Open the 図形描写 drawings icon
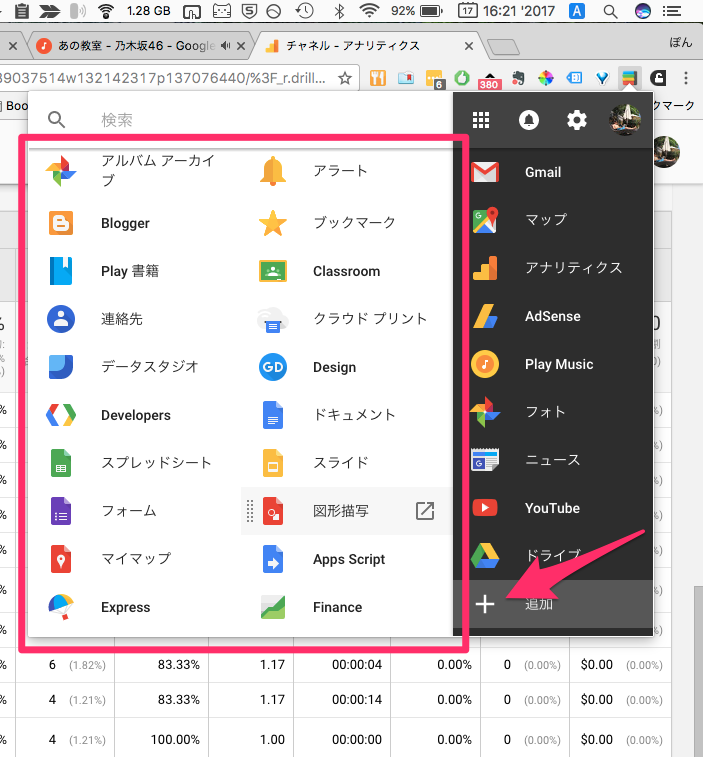 pyautogui.click(x=273, y=511)
